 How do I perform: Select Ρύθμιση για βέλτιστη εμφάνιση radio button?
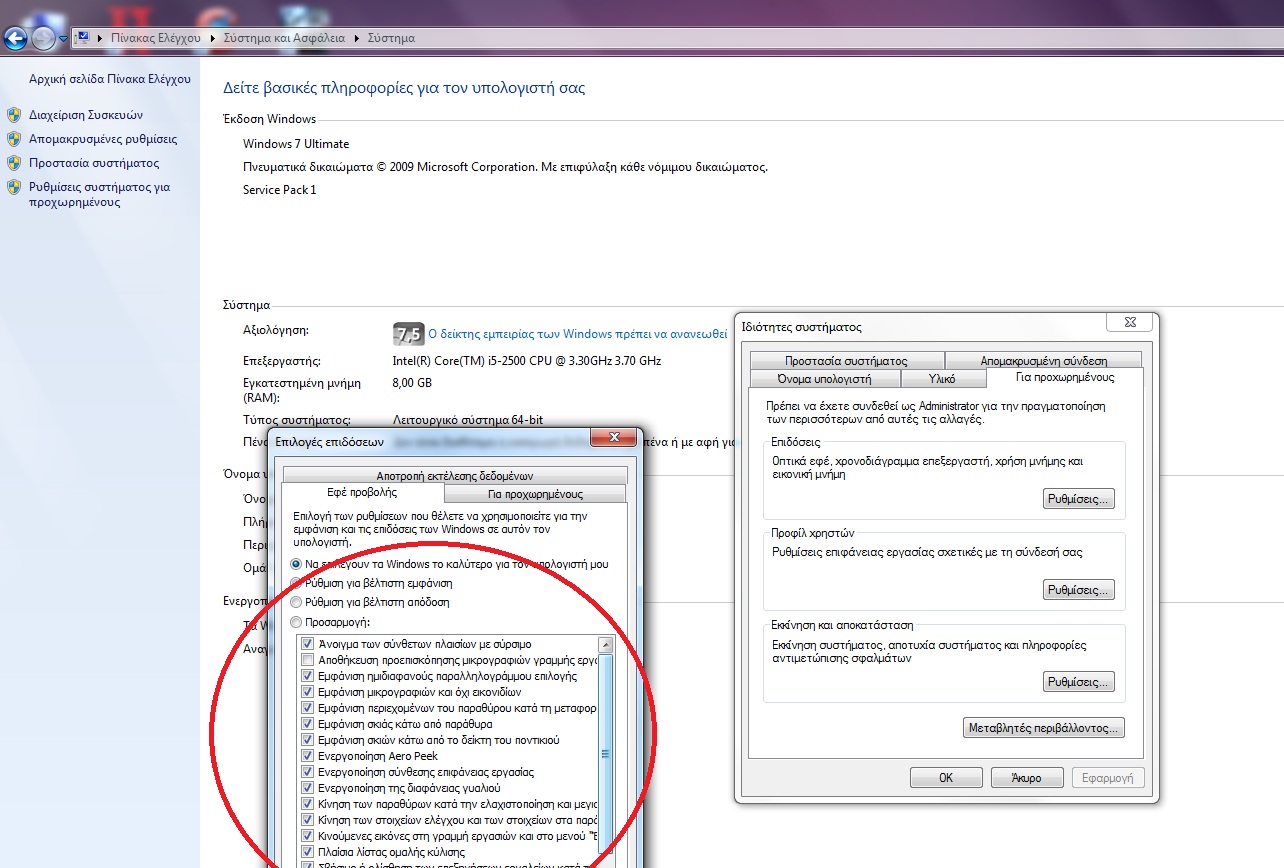click(296, 583)
